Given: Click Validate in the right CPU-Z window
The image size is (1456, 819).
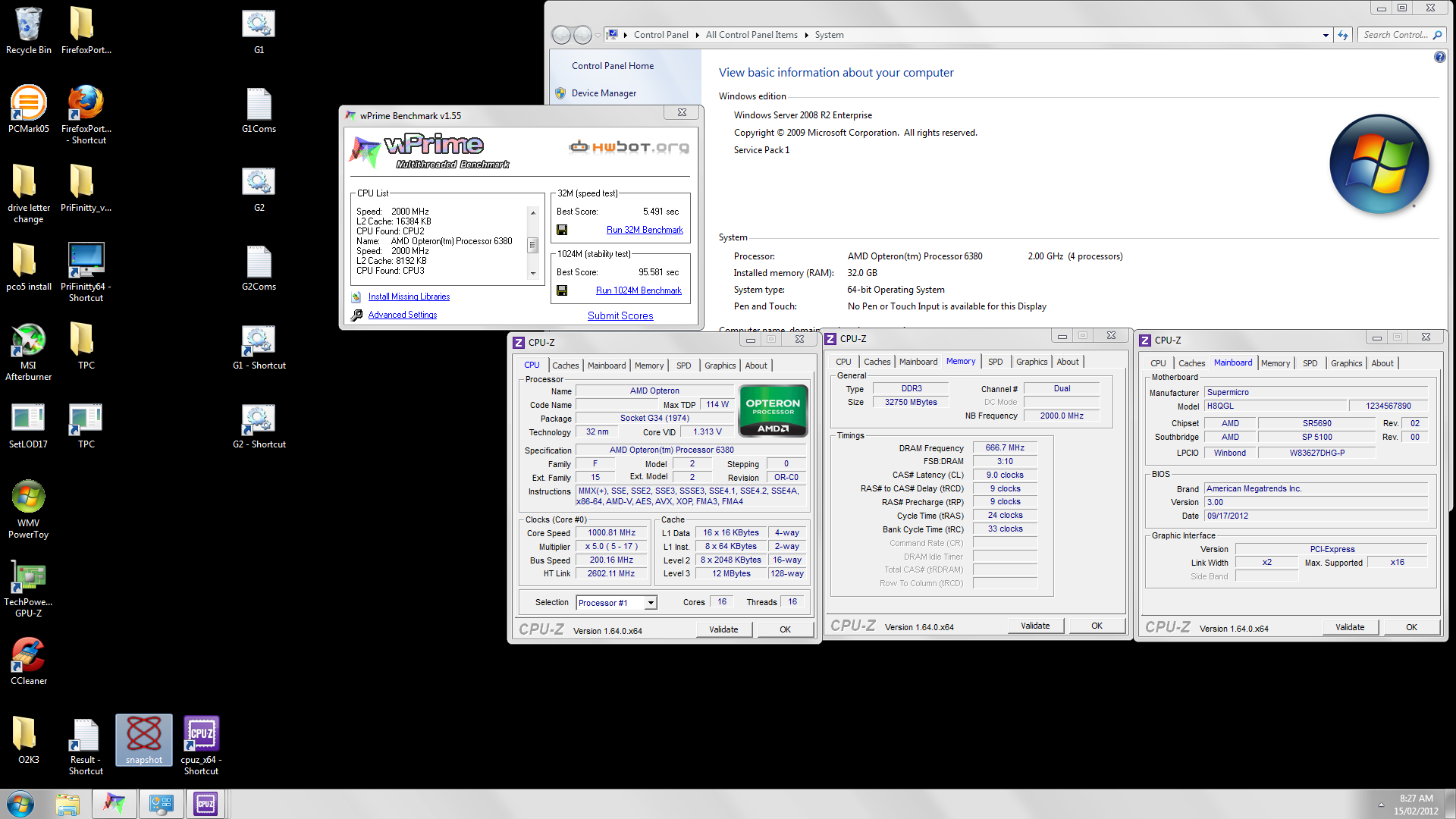Looking at the screenshot, I should point(1350,627).
